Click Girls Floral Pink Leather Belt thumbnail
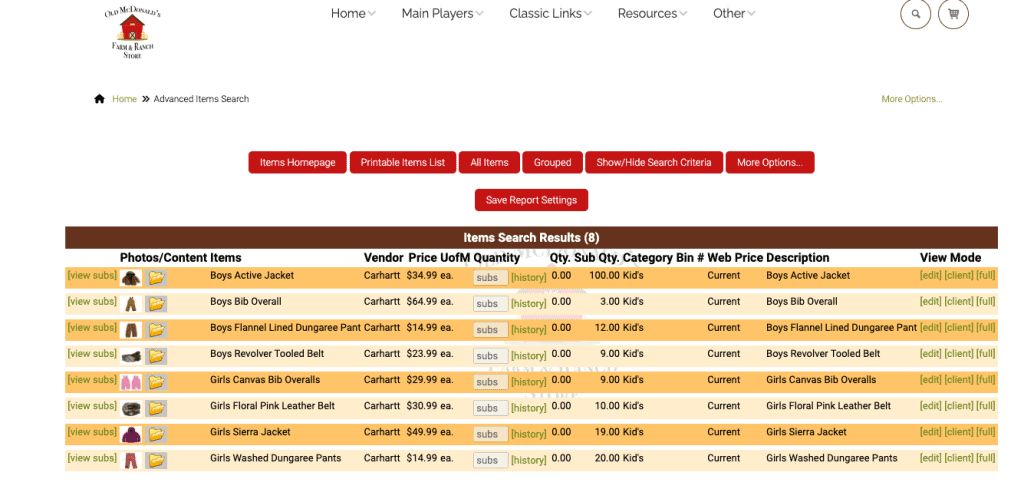 [131, 408]
